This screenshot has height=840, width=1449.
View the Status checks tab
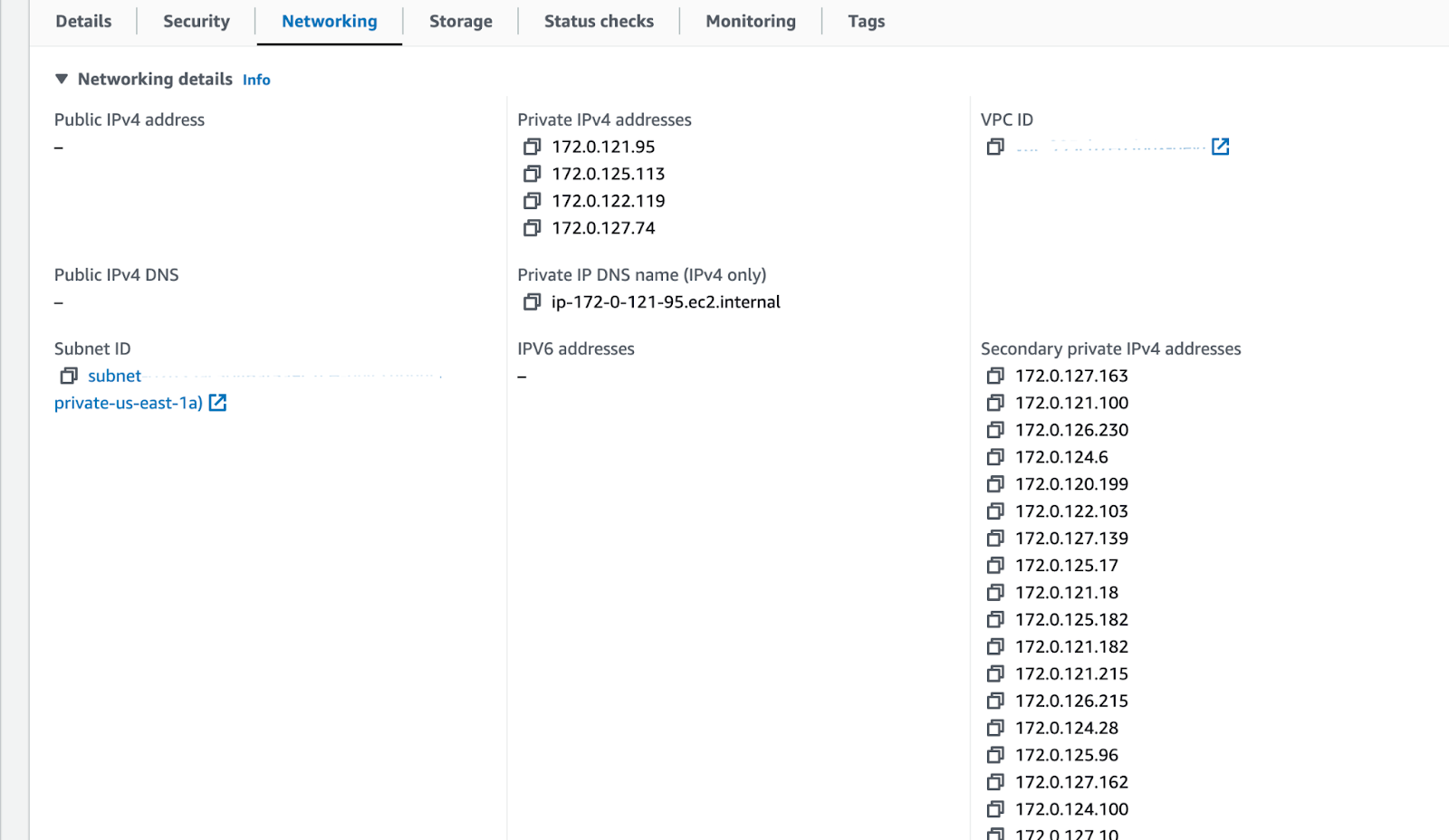coord(599,22)
